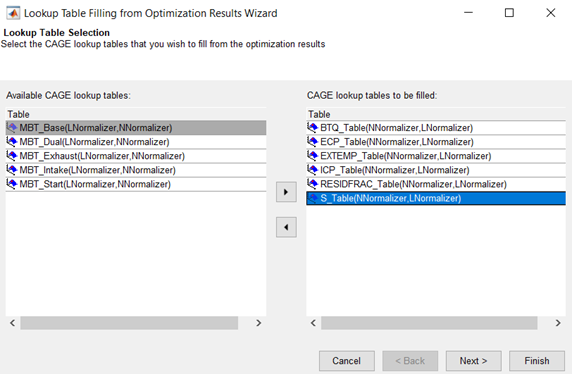This screenshot has width=572, height=374.
Task: Click the table icon beside ECP_Table
Action: tap(313, 142)
